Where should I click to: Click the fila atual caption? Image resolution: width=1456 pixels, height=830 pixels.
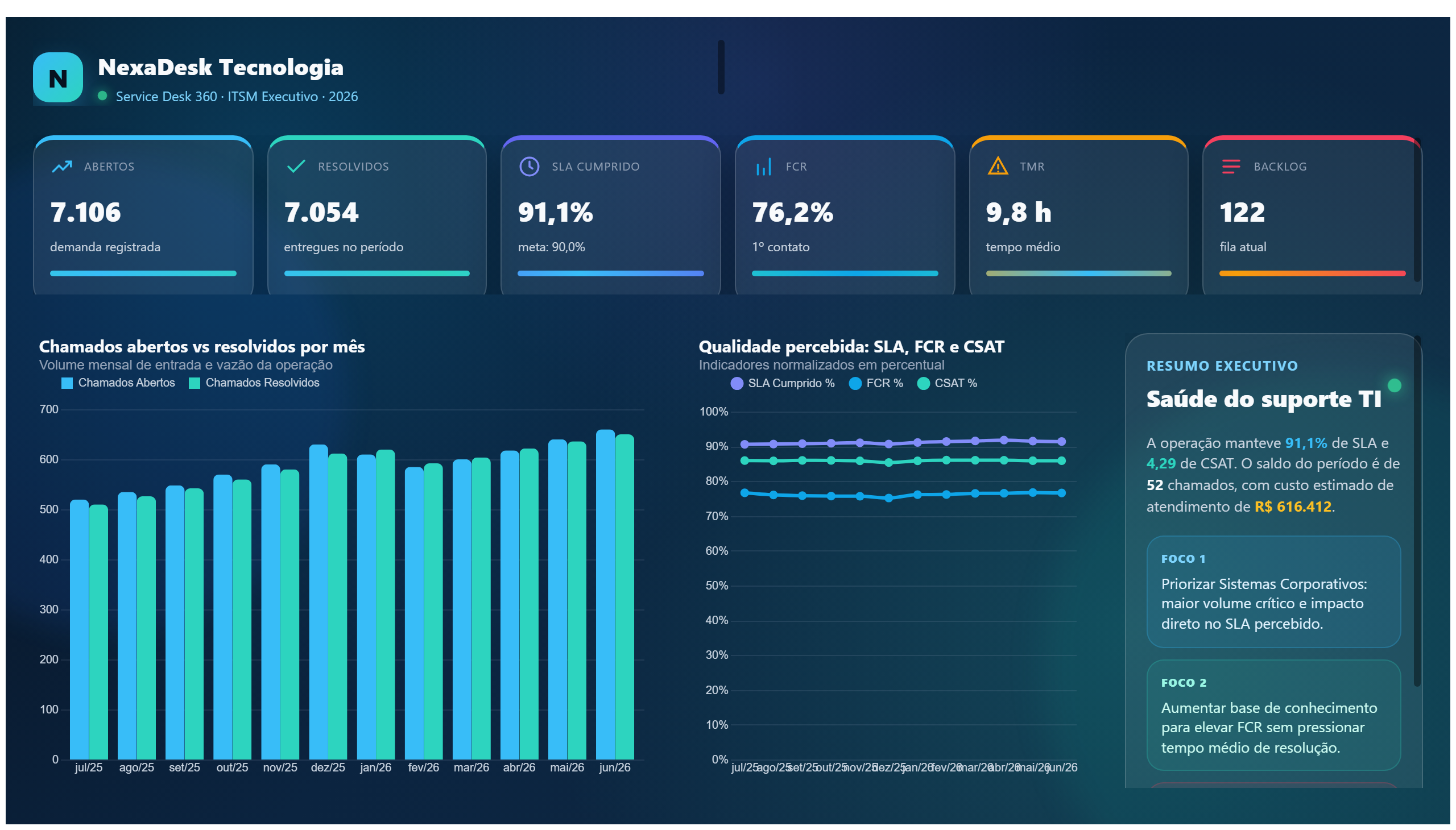(x=1243, y=247)
